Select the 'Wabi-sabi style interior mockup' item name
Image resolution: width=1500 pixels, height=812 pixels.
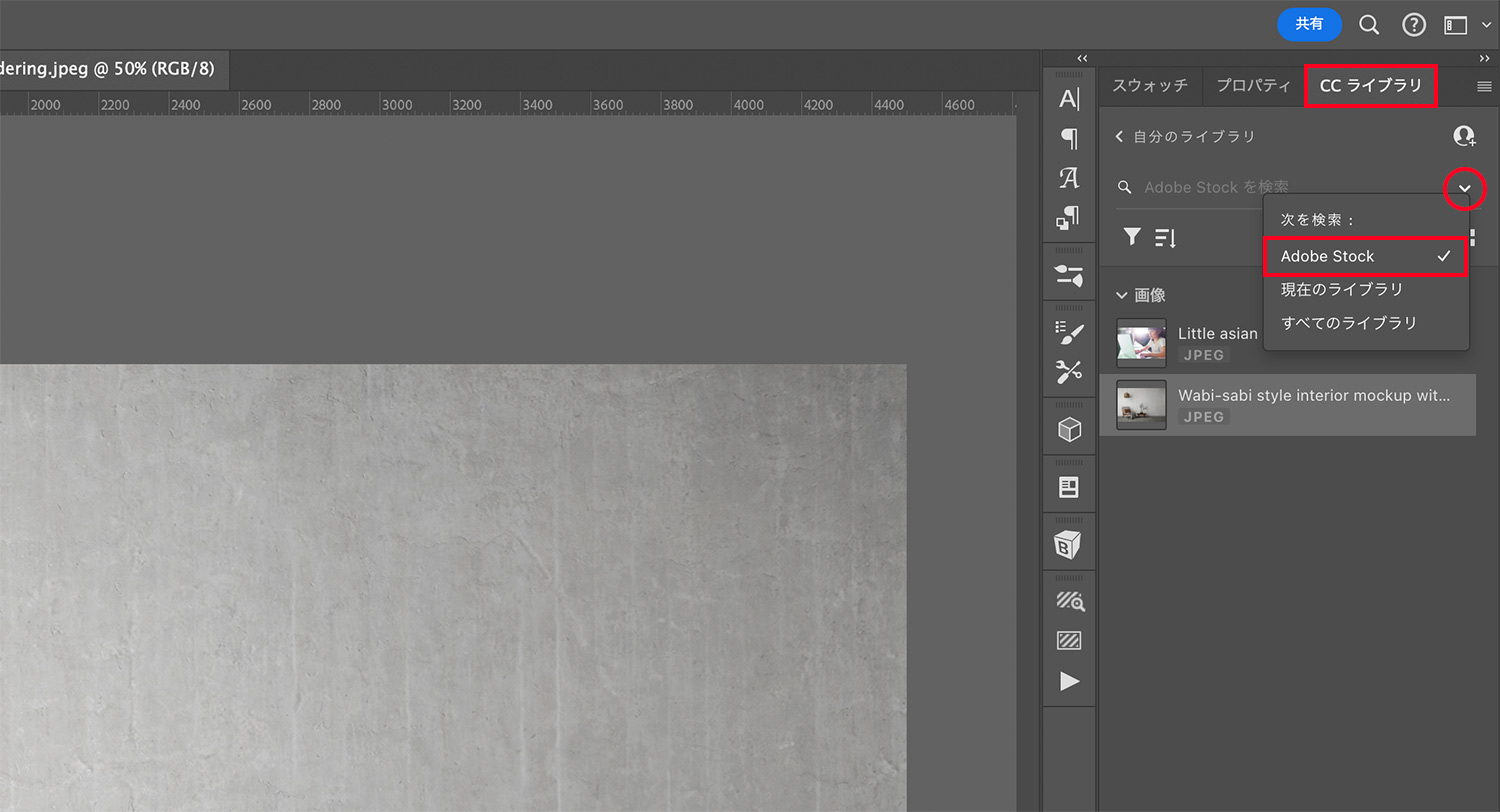click(x=1314, y=395)
